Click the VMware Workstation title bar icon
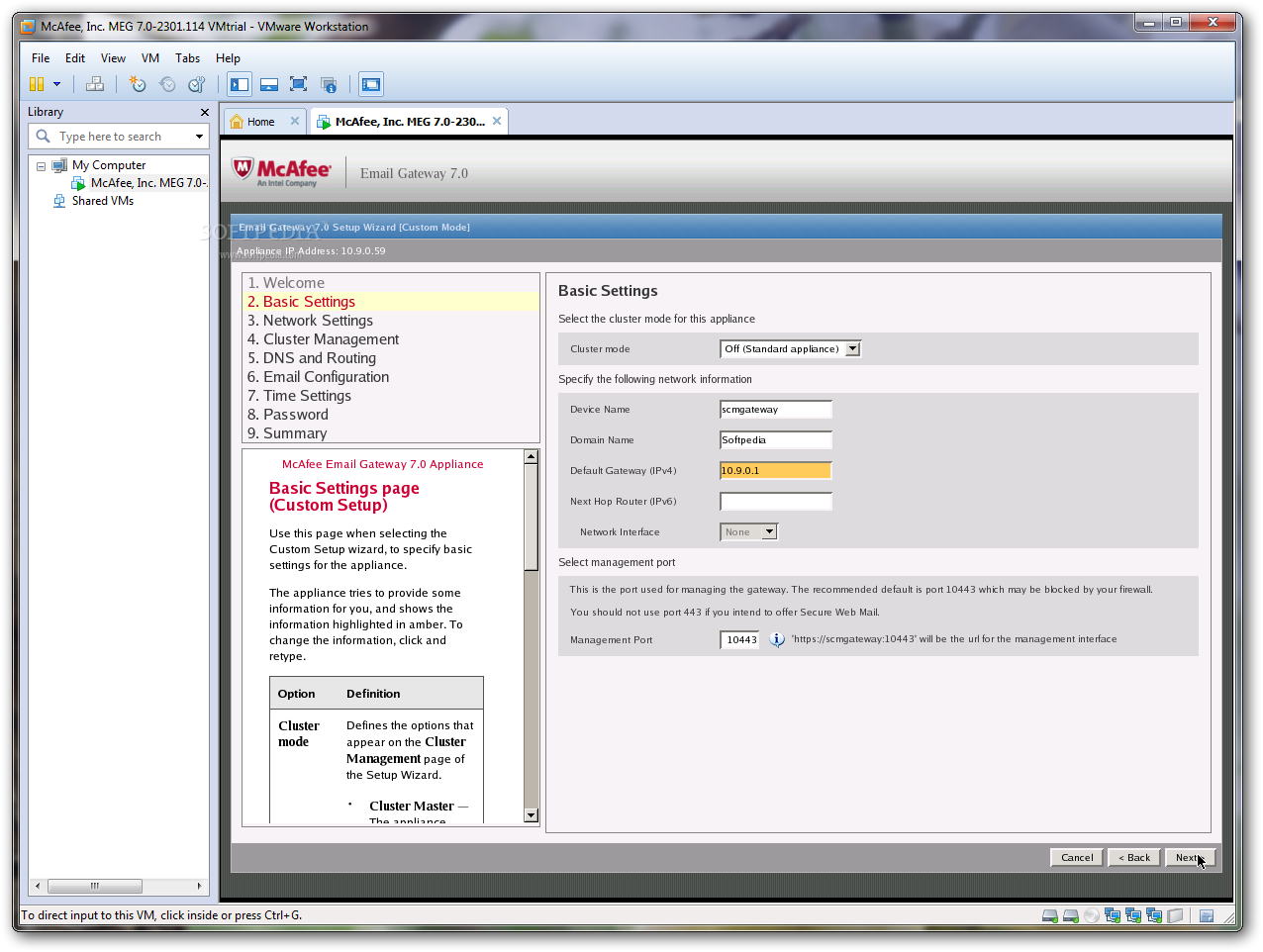1263x952 pixels. click(x=29, y=27)
